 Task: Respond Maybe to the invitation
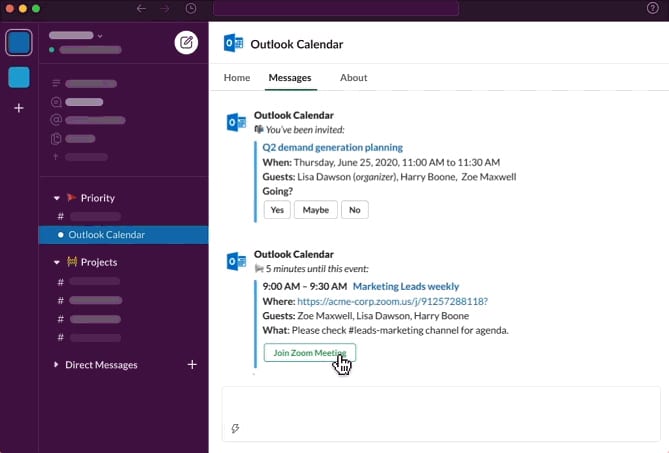[x=316, y=210]
